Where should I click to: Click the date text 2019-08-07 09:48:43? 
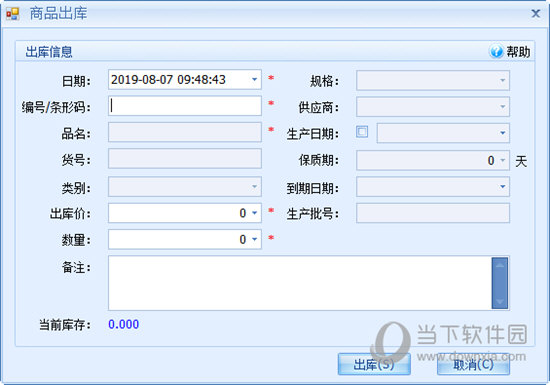click(168, 80)
